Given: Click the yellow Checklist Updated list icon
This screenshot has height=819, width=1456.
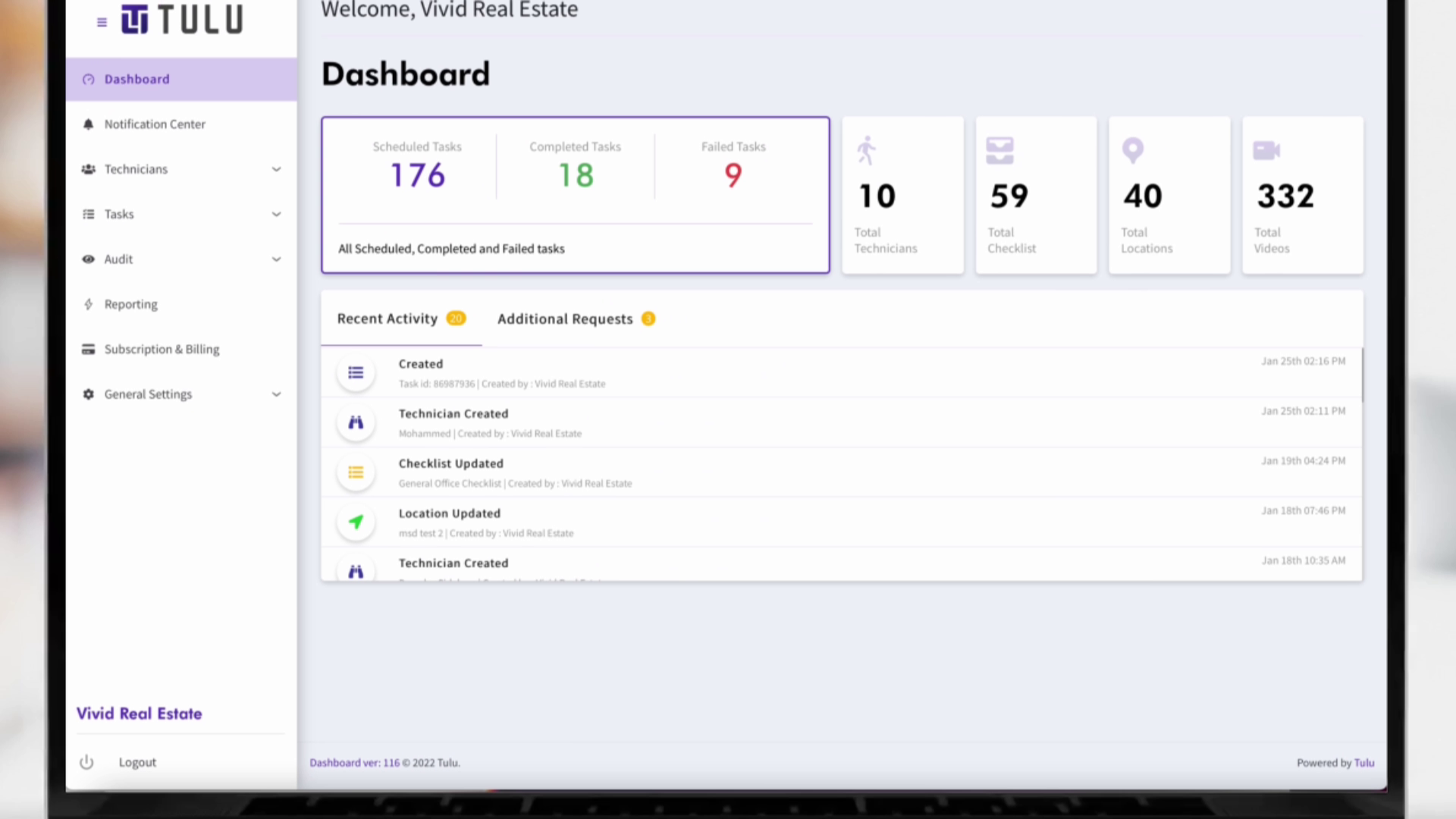Looking at the screenshot, I should pos(356,472).
